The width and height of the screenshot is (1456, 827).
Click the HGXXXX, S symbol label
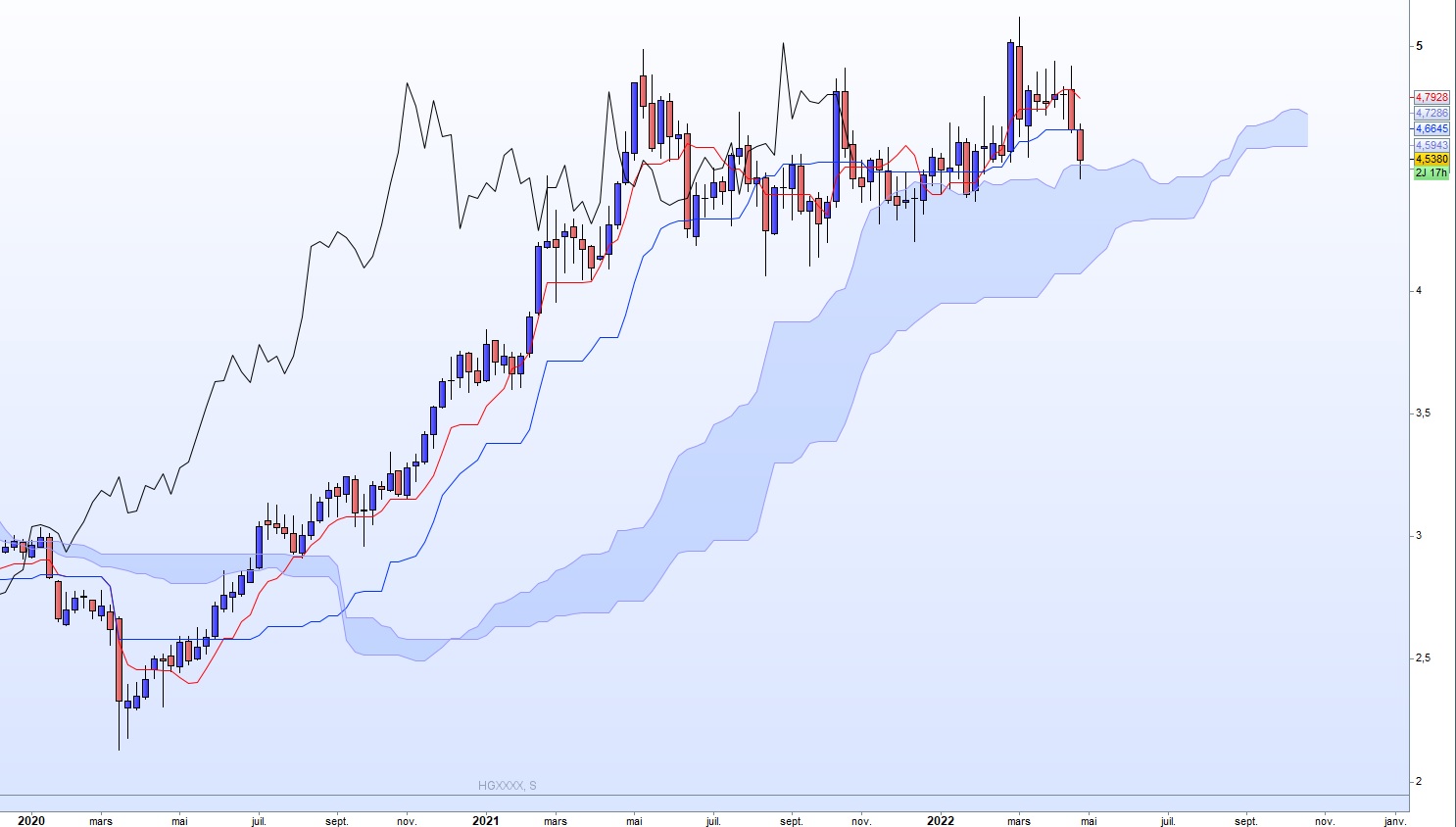(x=507, y=785)
